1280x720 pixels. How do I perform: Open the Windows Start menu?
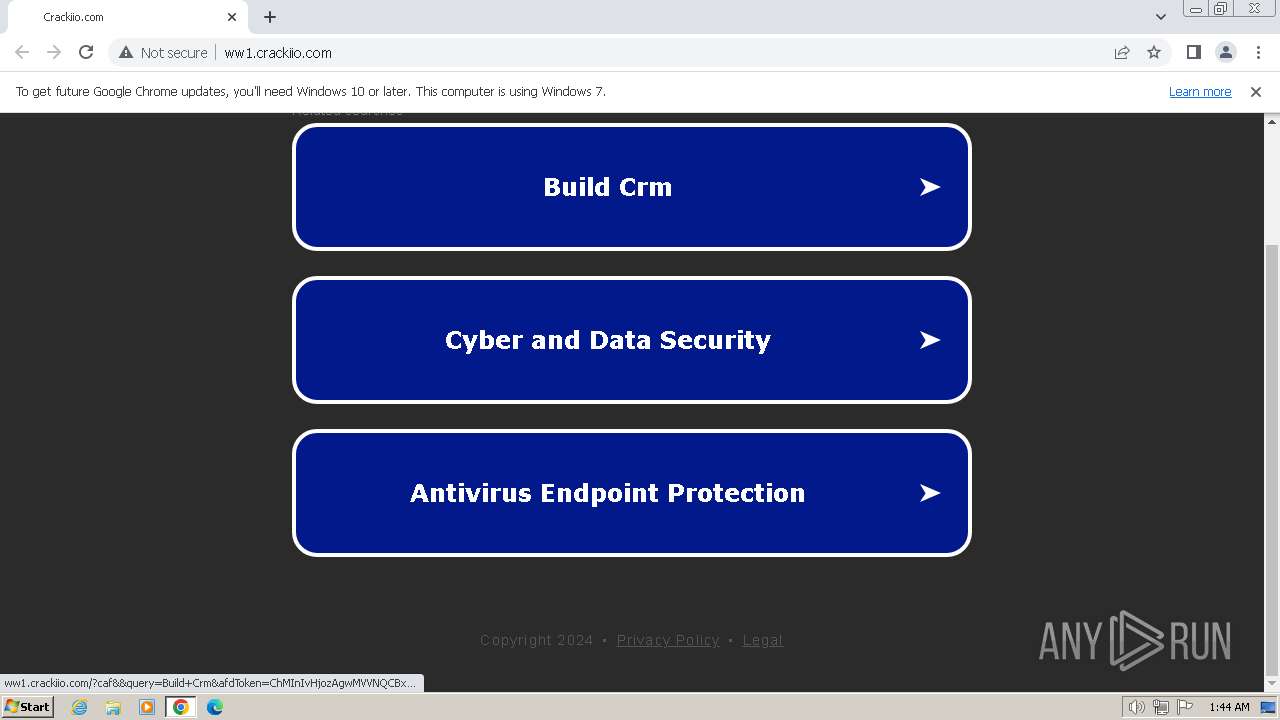point(28,707)
